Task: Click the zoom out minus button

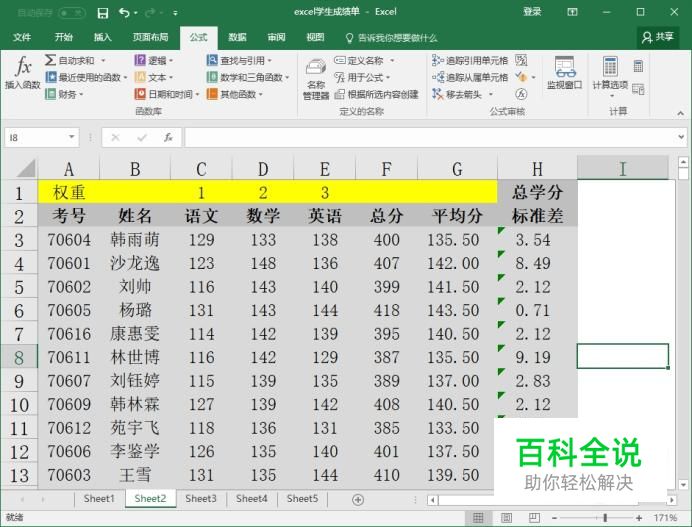Action: pos(555,518)
